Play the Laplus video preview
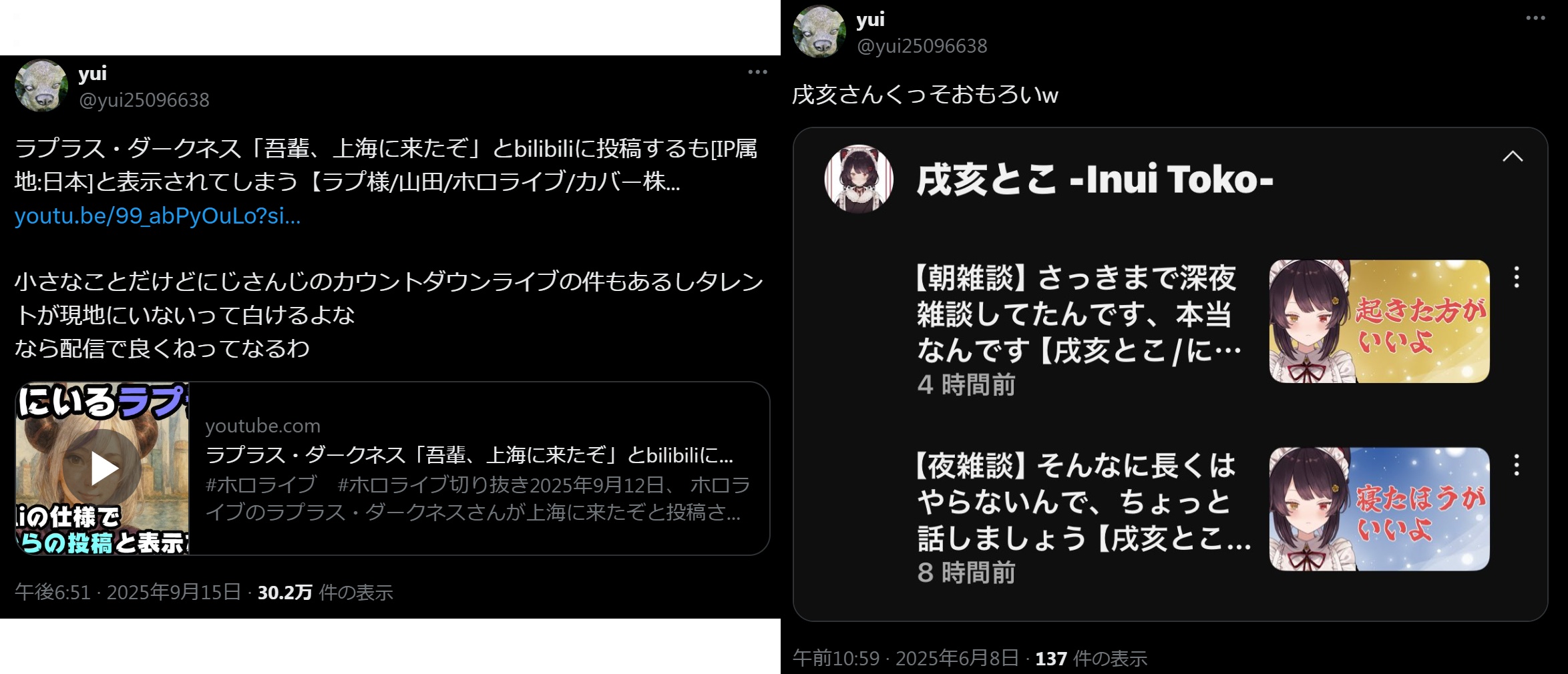Screen dimensions: 1568x674 tap(105, 468)
